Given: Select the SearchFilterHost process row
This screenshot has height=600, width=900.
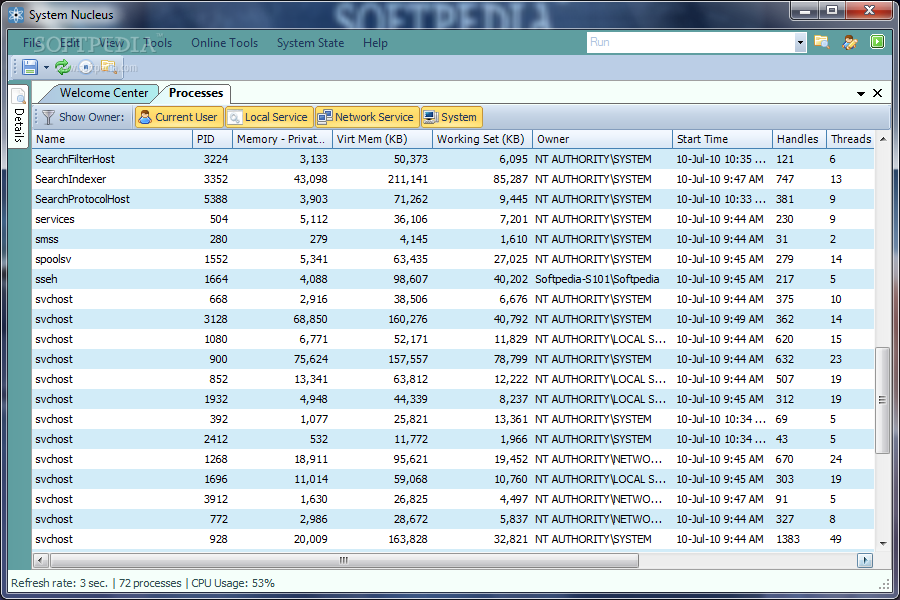Looking at the screenshot, I should 453,159.
